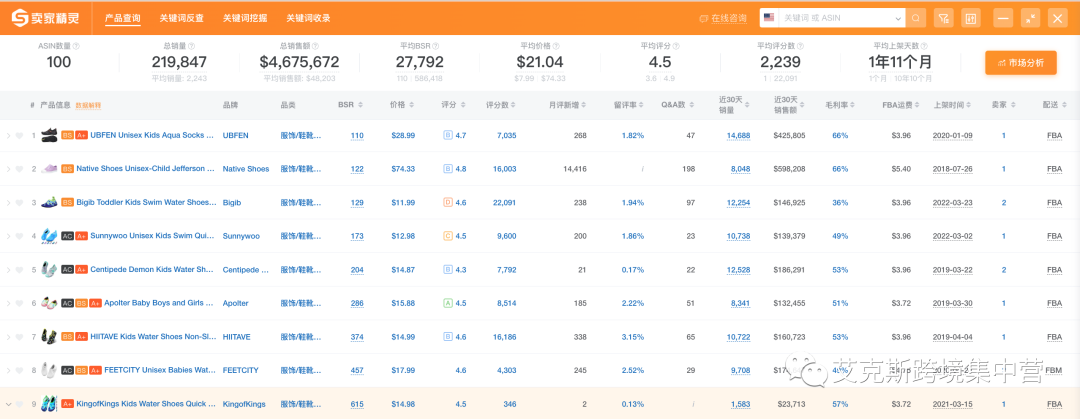Screen dimensions: 1080x419
Task: Favorite the UBFEN product with heart
Action: click(x=19, y=135)
